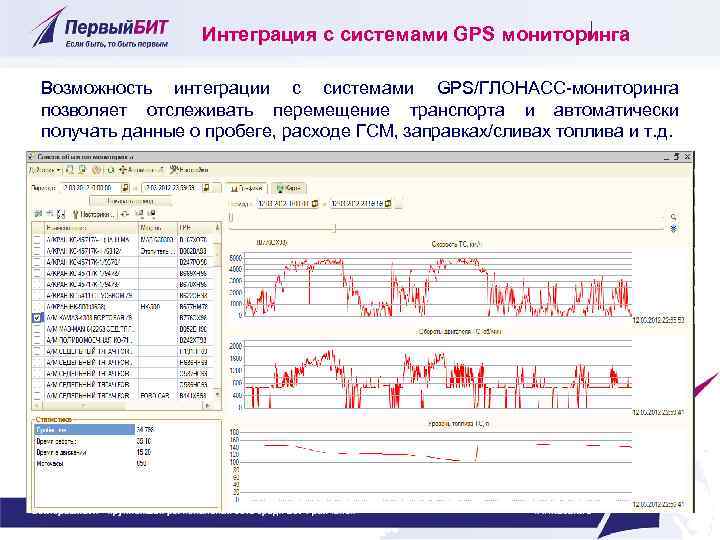Switch to the Карта tab
The width and height of the screenshot is (720, 540).
pyautogui.click(x=289, y=188)
